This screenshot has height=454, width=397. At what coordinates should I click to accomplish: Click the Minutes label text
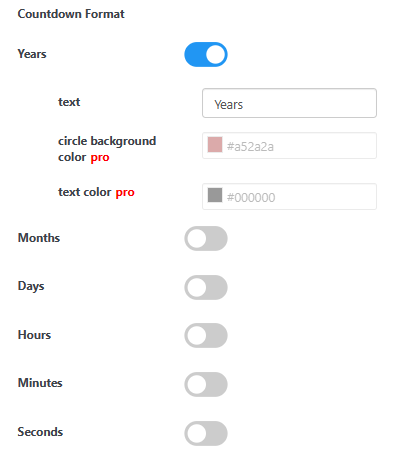[x=40, y=383]
